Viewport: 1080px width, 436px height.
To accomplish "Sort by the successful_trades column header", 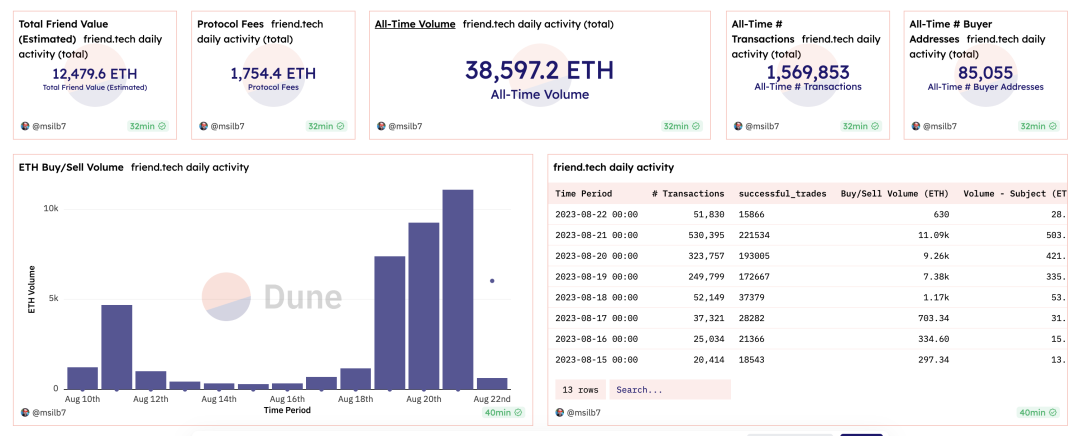I will pyautogui.click(x=782, y=193).
